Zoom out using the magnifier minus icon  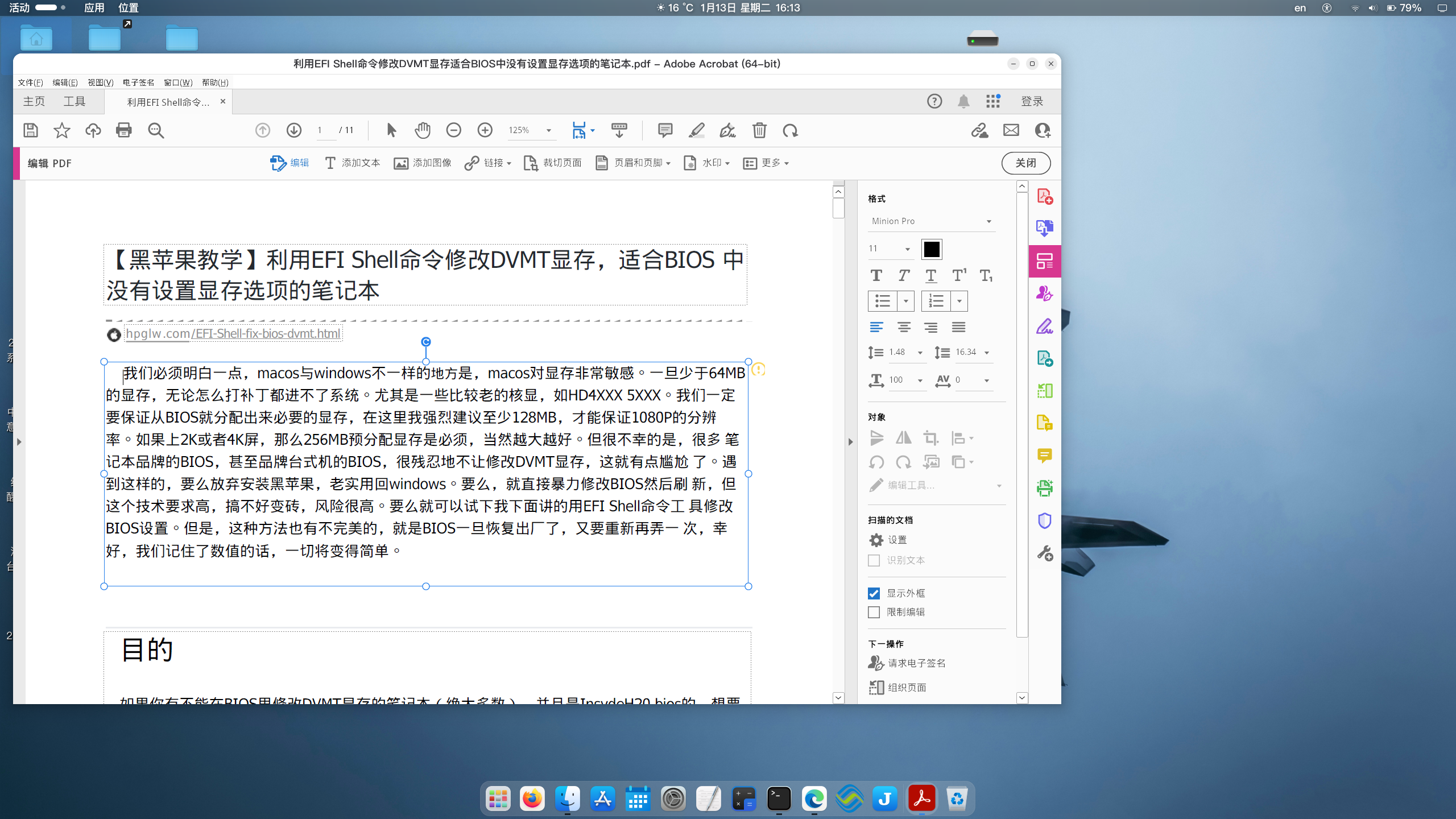[x=454, y=130]
